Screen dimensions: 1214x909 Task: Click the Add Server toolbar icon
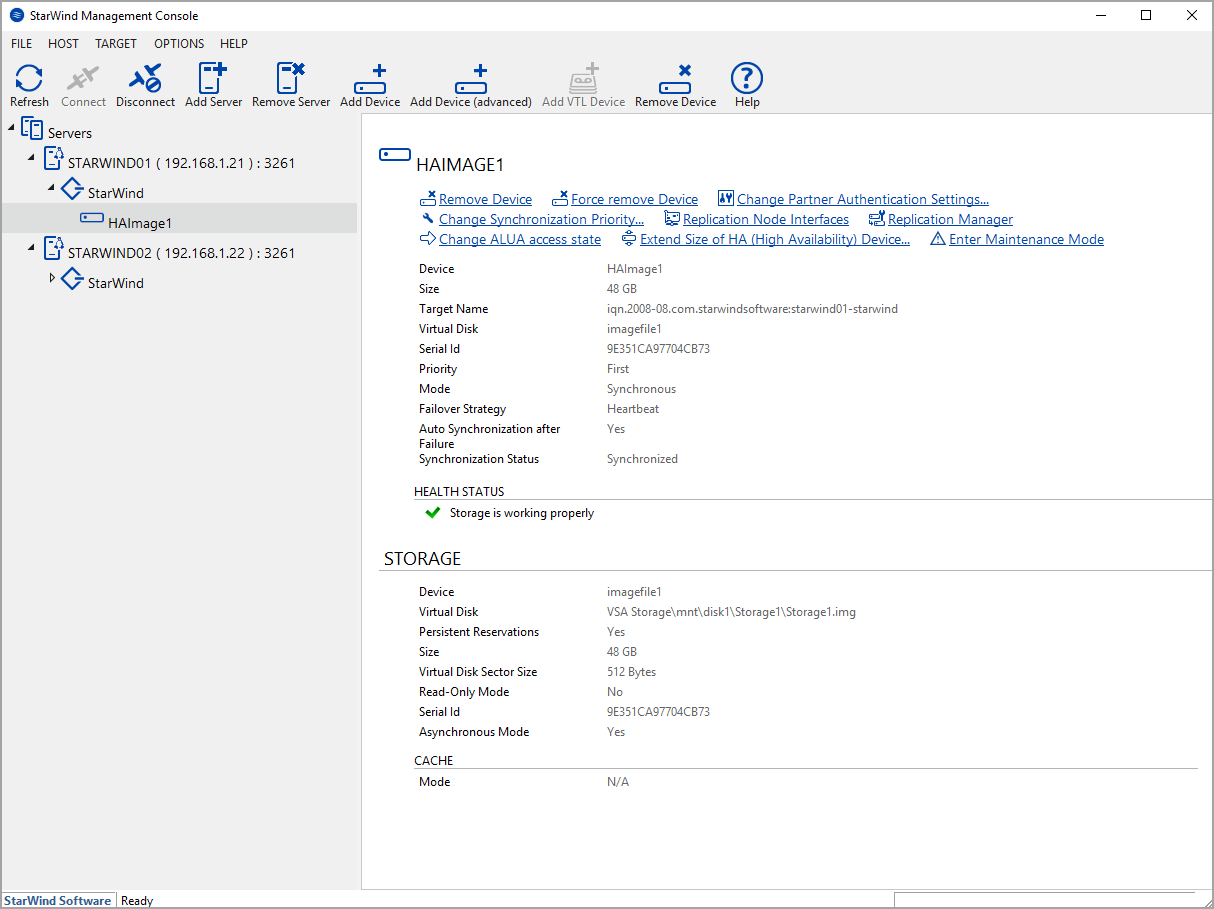pos(213,79)
